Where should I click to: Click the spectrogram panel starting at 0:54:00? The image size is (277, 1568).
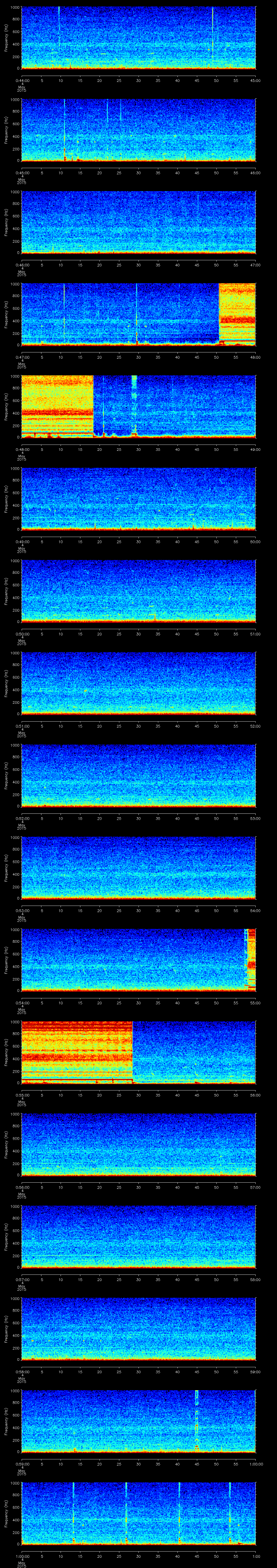(139, 960)
